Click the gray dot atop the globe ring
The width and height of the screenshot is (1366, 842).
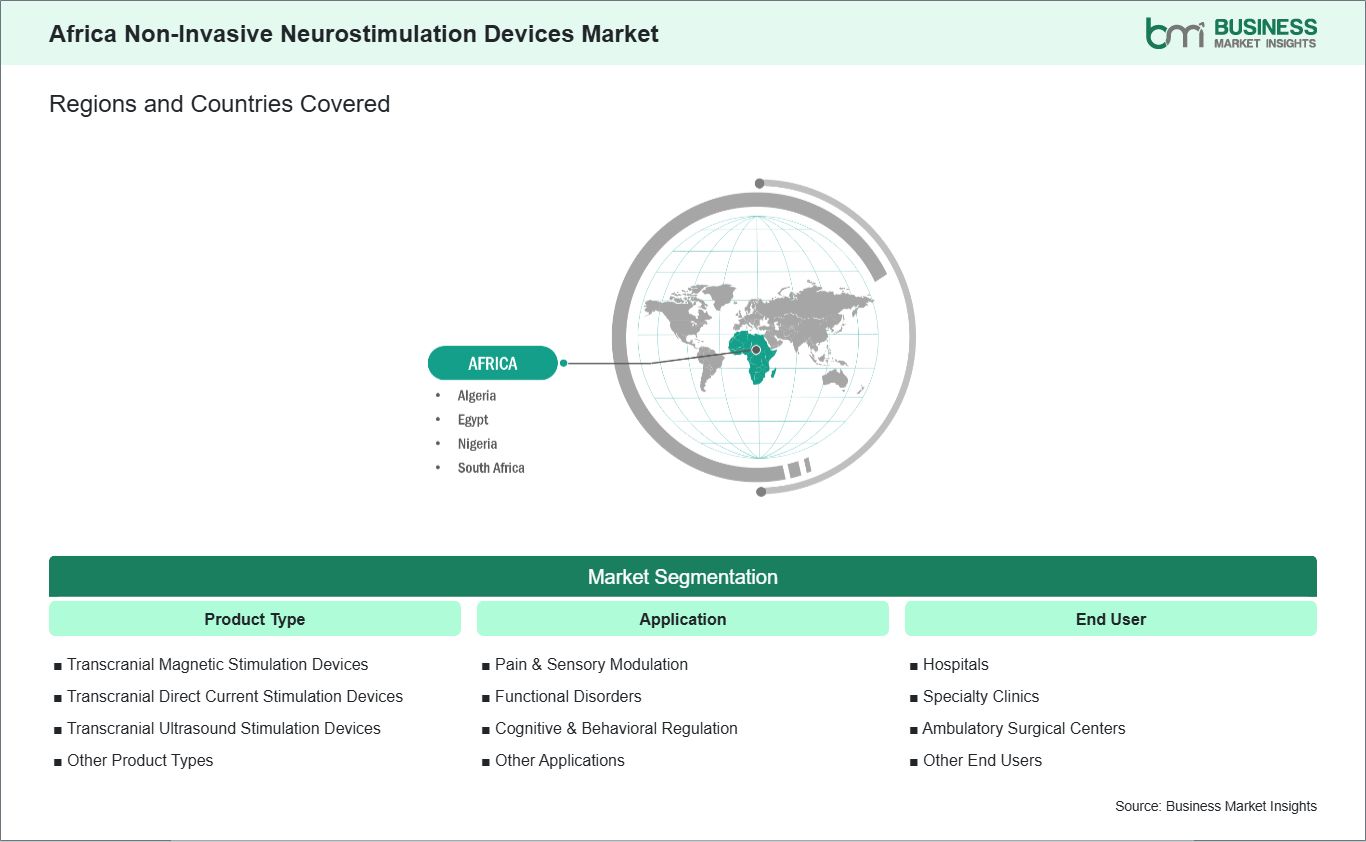coord(760,184)
